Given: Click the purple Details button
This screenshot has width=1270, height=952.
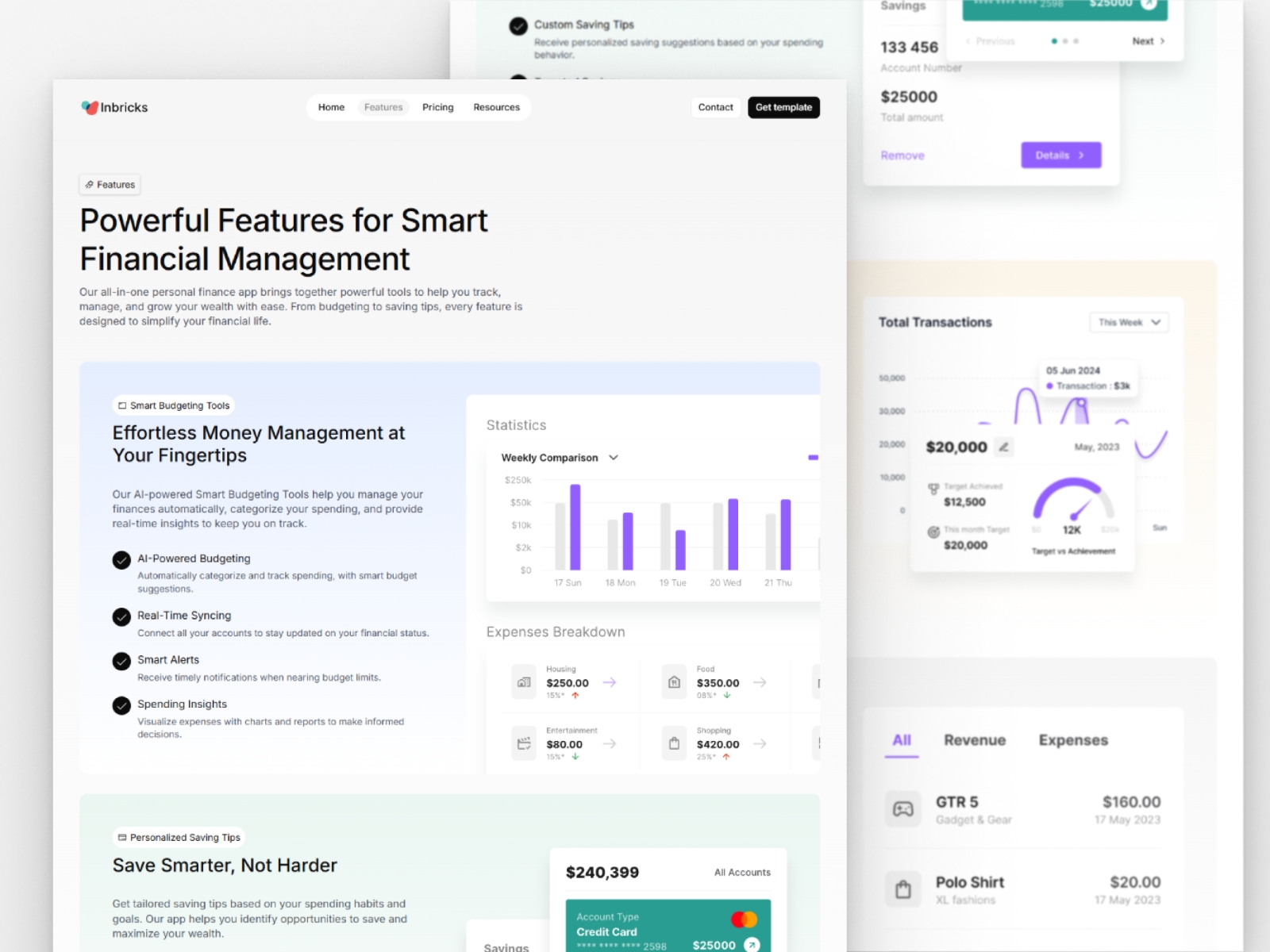Looking at the screenshot, I should click(1060, 155).
